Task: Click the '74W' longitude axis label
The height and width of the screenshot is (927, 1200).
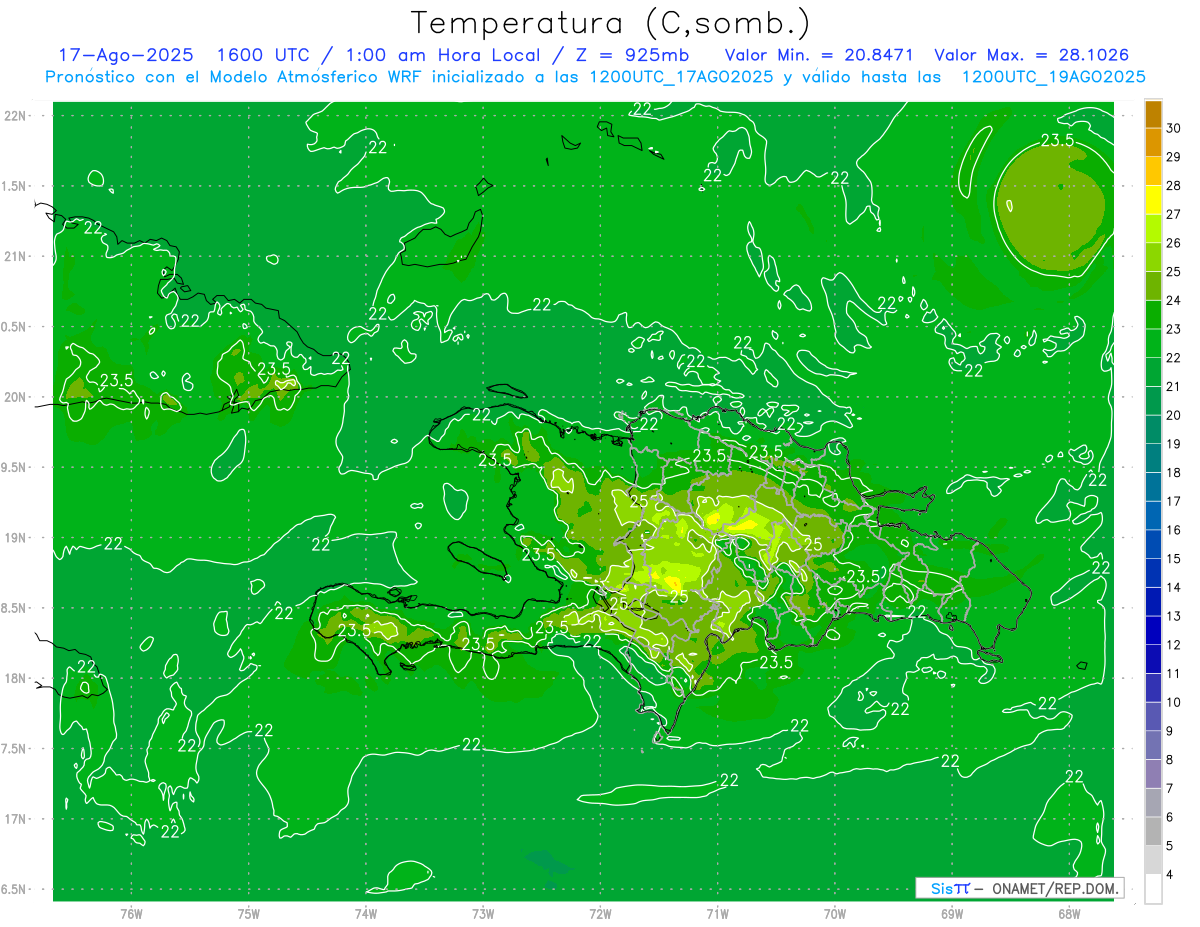Action: point(366,913)
